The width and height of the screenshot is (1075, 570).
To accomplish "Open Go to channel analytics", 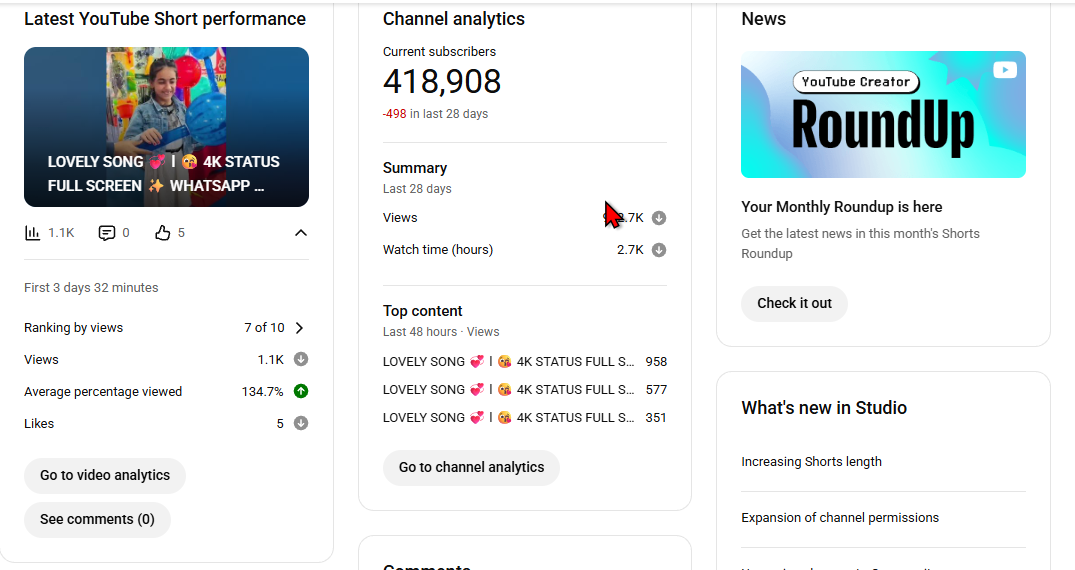I will point(471,468).
